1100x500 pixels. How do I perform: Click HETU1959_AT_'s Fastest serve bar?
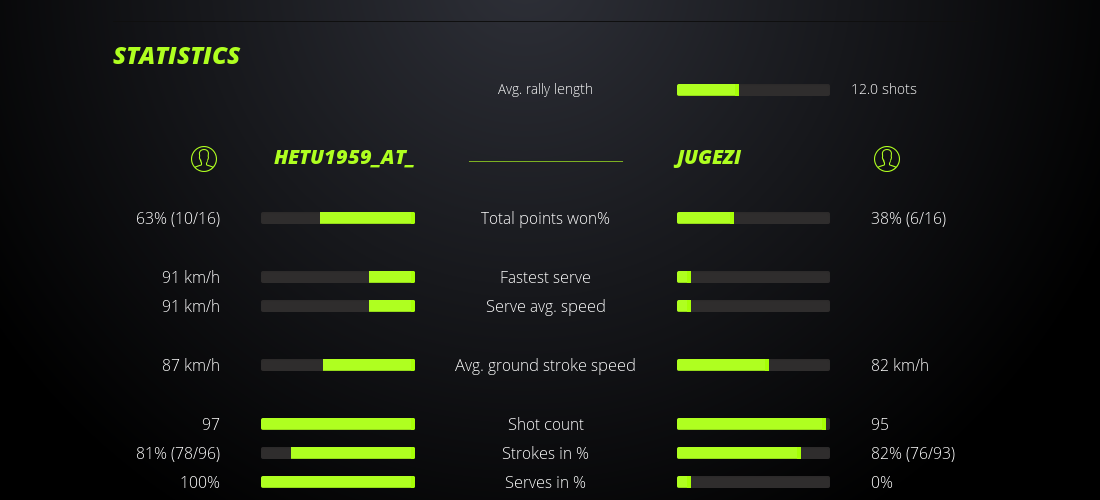338,277
